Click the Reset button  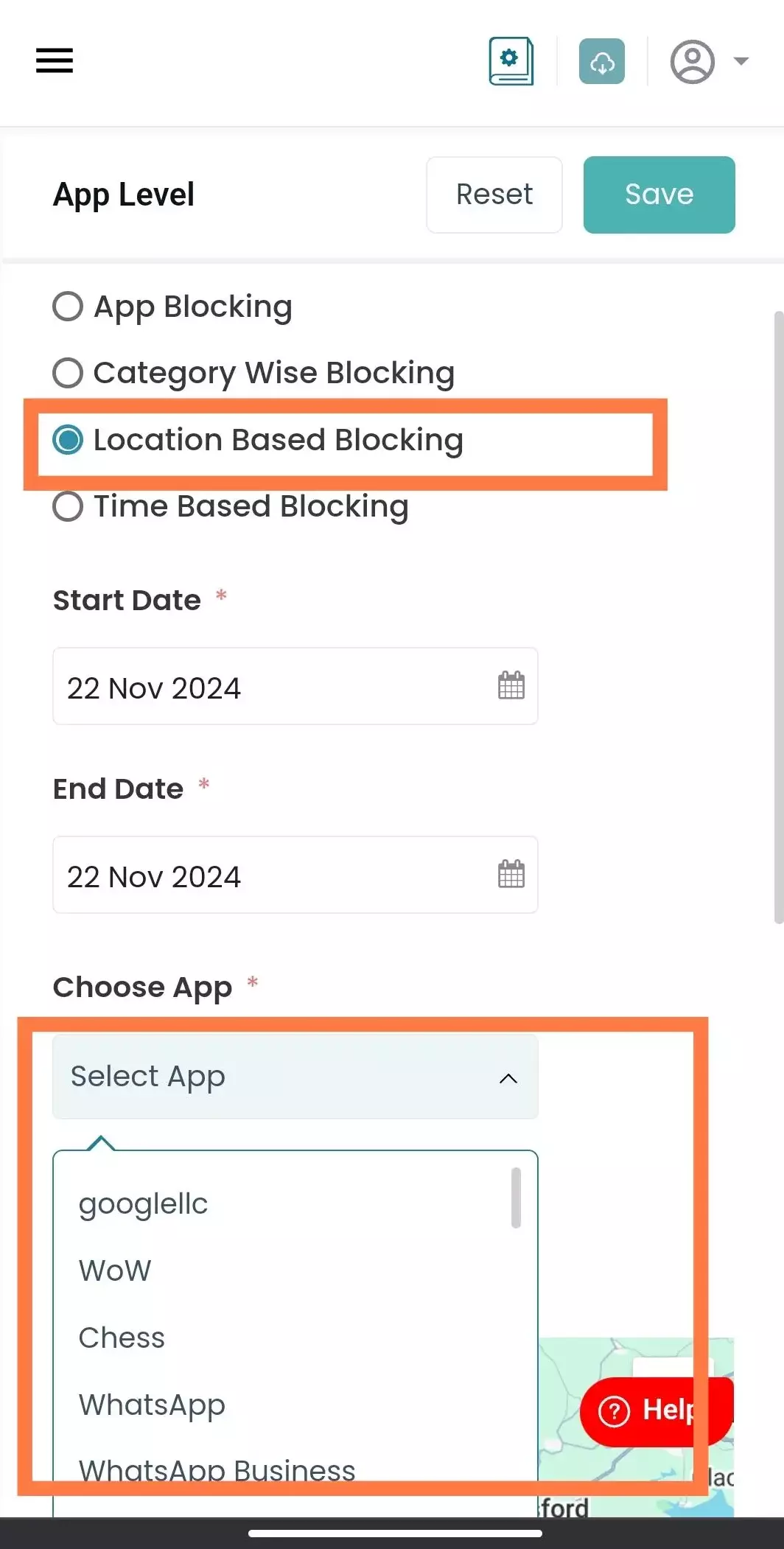(494, 195)
